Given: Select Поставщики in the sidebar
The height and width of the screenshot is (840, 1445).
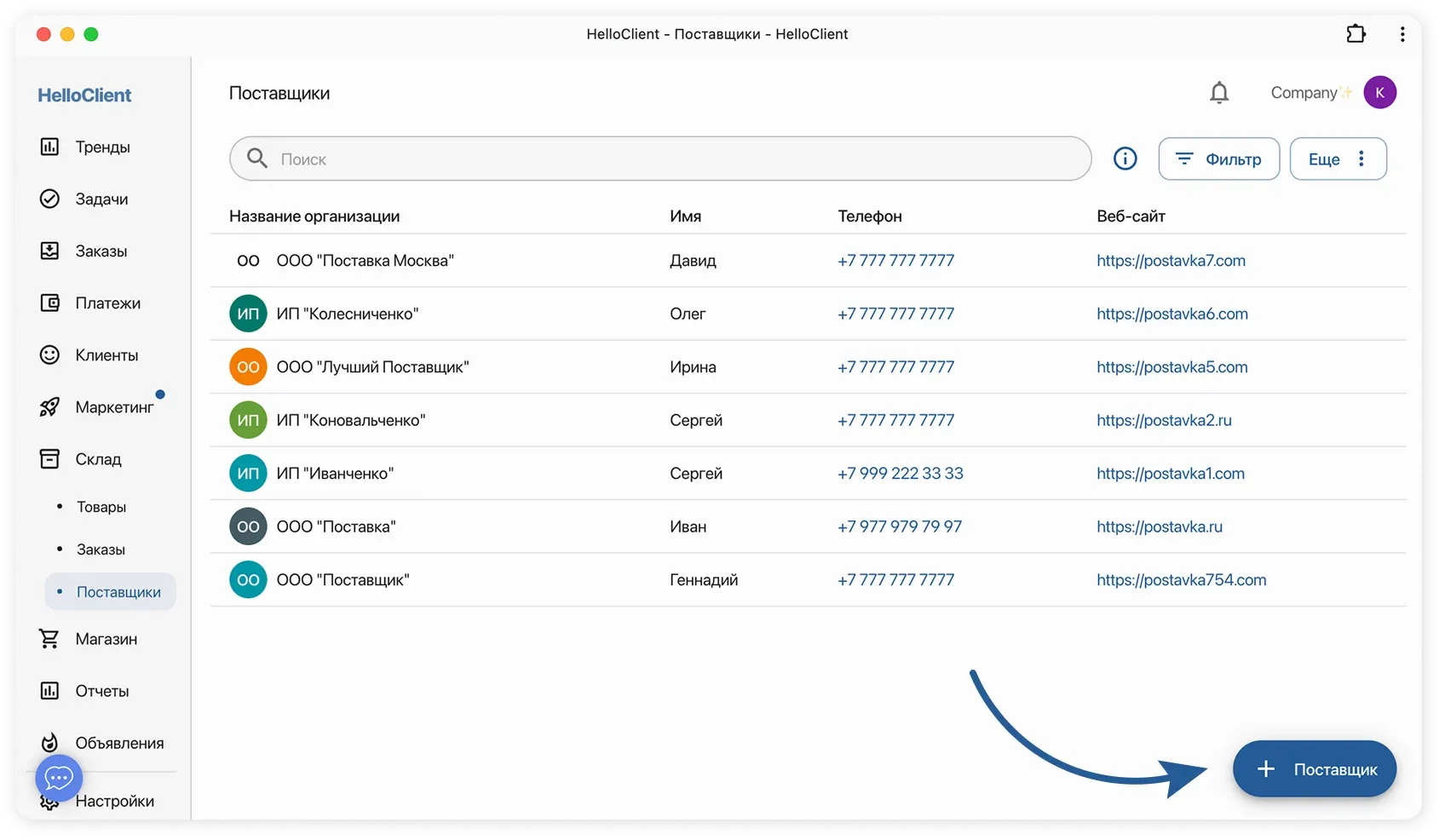Looking at the screenshot, I should pyautogui.click(x=118, y=590).
